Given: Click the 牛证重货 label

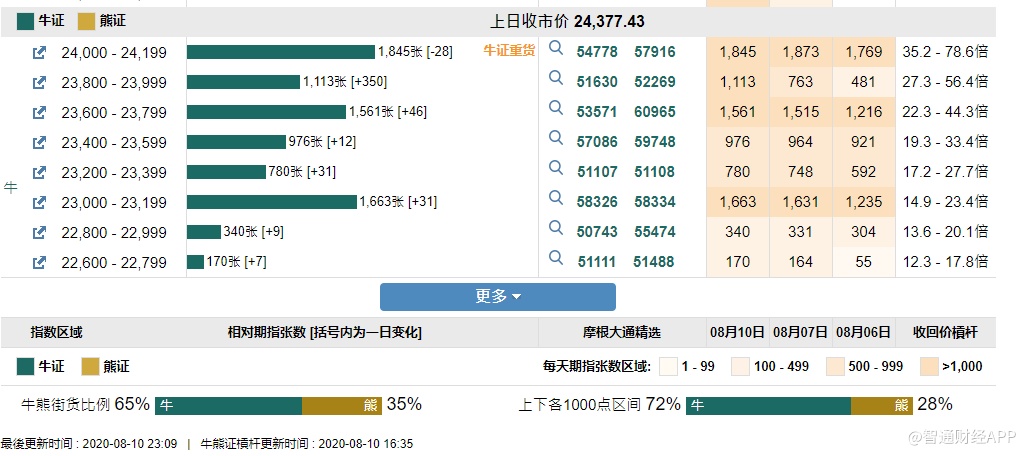Looking at the screenshot, I should [x=509, y=50].
